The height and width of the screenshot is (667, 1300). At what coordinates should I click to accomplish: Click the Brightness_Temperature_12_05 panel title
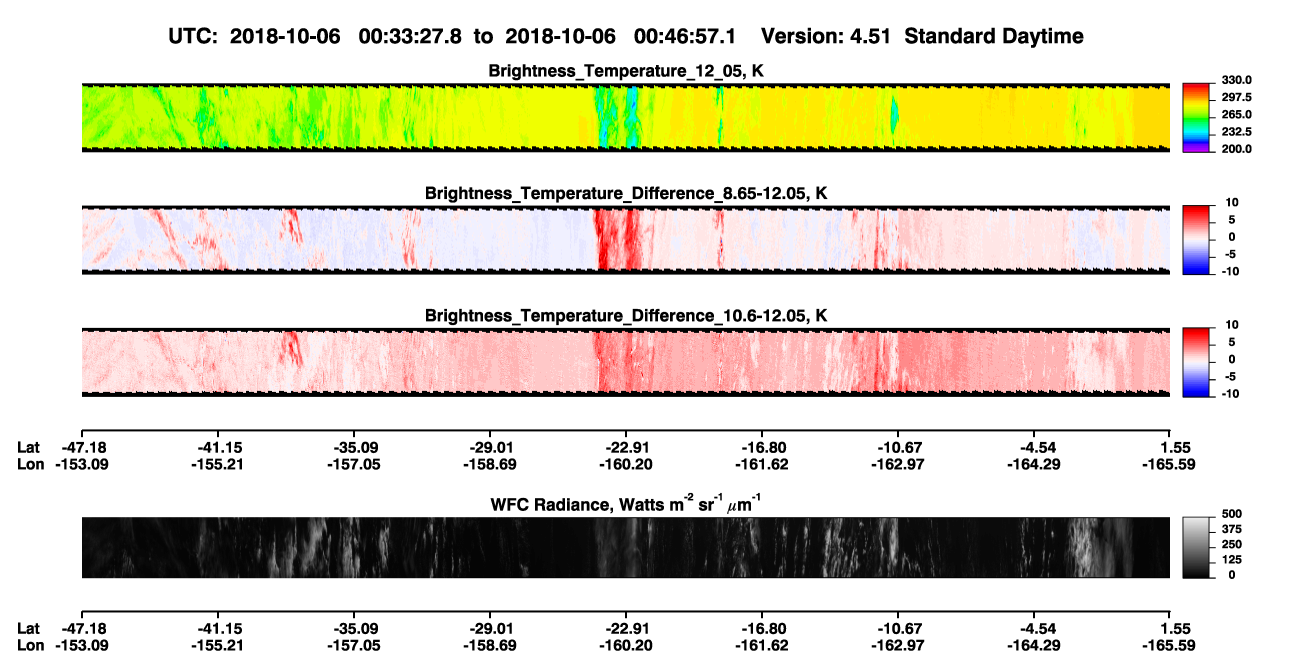(x=626, y=71)
